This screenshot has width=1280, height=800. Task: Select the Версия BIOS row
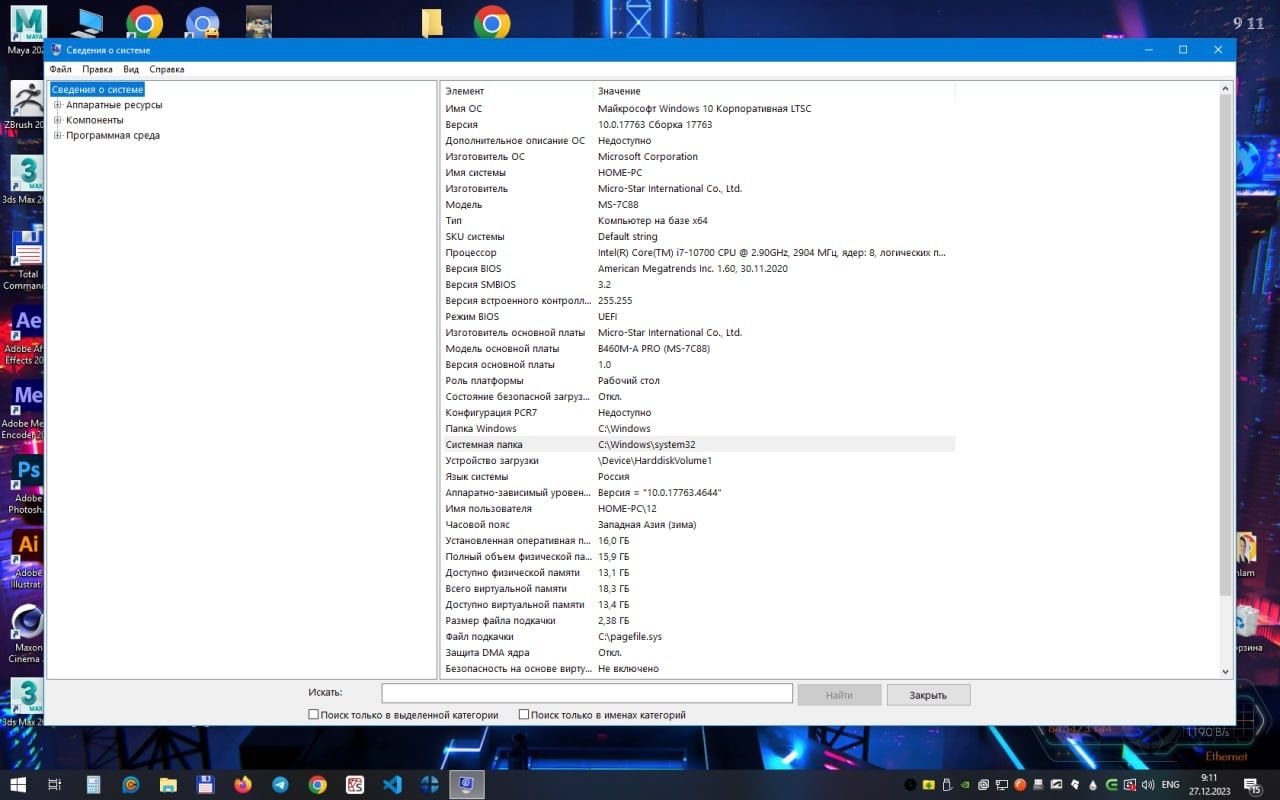click(698, 268)
